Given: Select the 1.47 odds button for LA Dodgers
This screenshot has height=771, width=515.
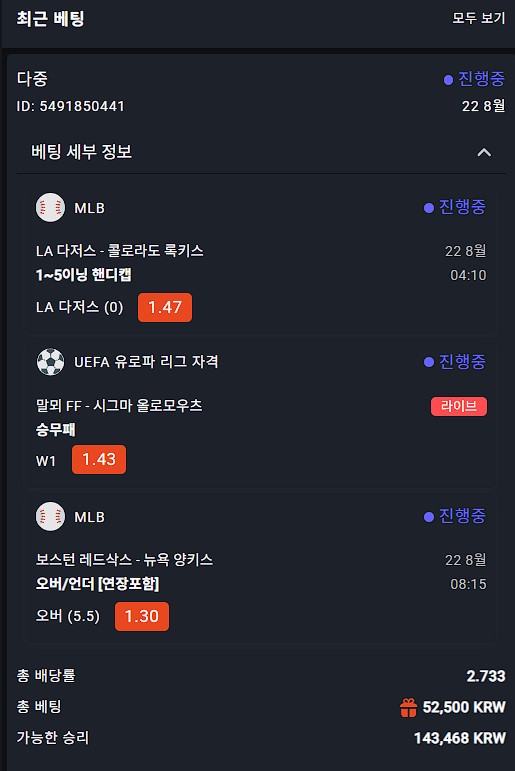Looking at the screenshot, I should tap(165, 307).
